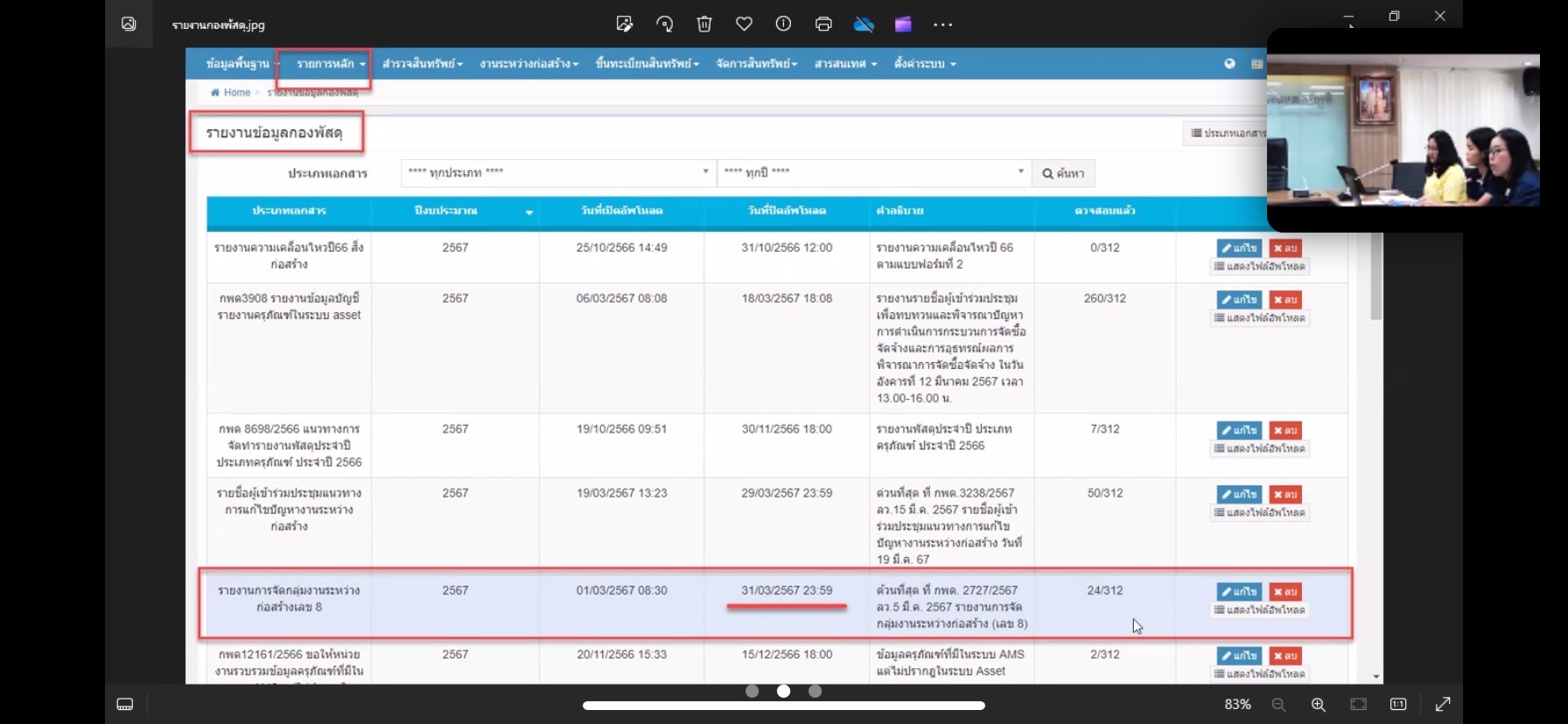Click the fit-to-window icon
The width and height of the screenshot is (1568, 724).
1358,704
